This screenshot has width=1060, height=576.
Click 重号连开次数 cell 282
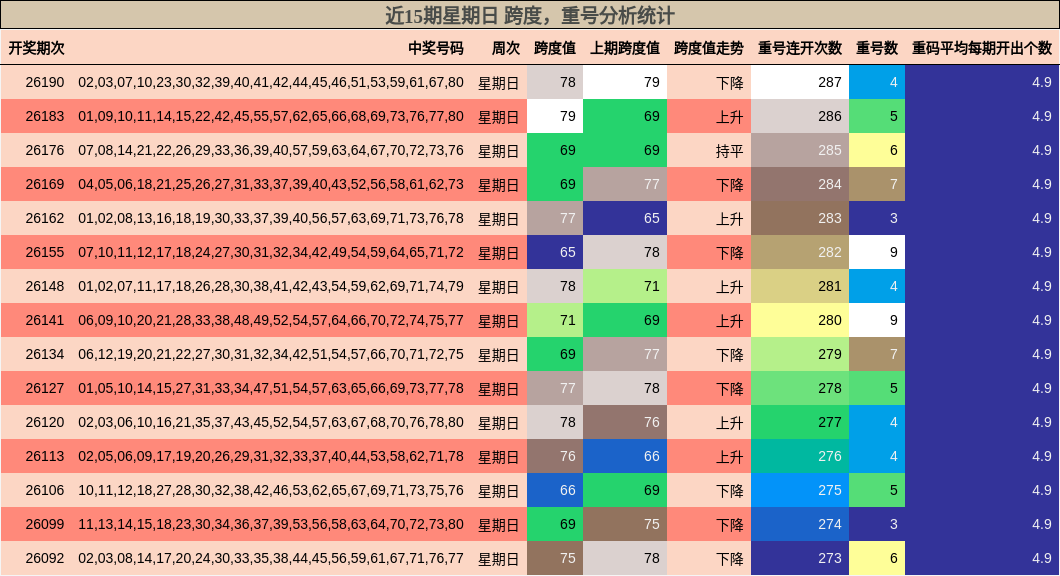pos(800,252)
